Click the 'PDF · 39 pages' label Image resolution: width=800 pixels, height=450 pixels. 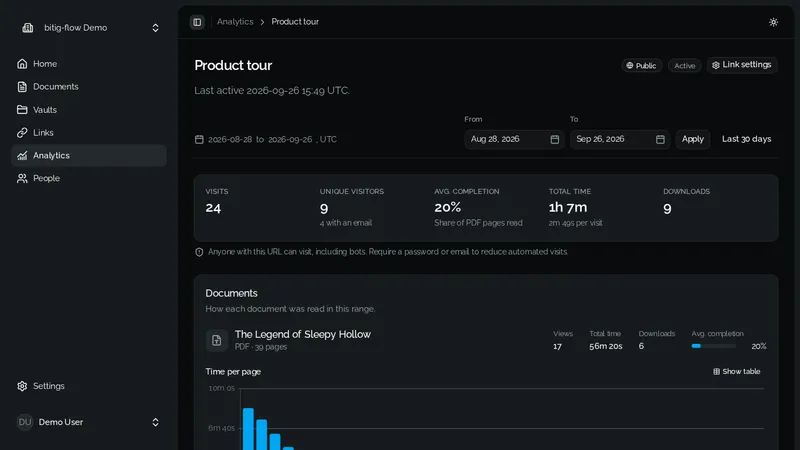pyautogui.click(x=261, y=347)
